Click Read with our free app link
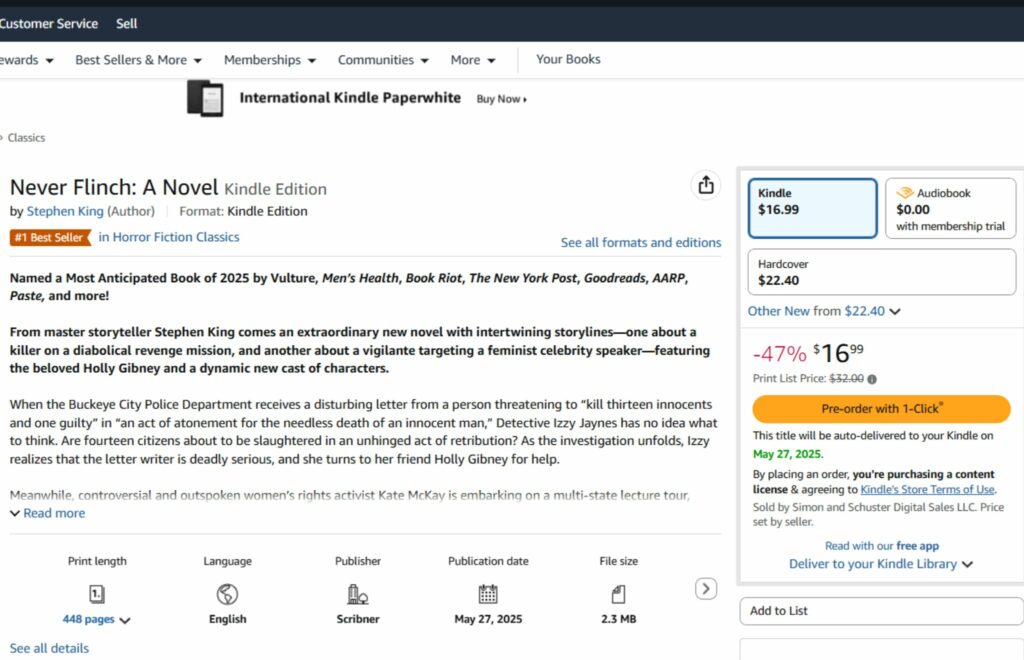This screenshot has width=1024, height=660. coord(882,546)
